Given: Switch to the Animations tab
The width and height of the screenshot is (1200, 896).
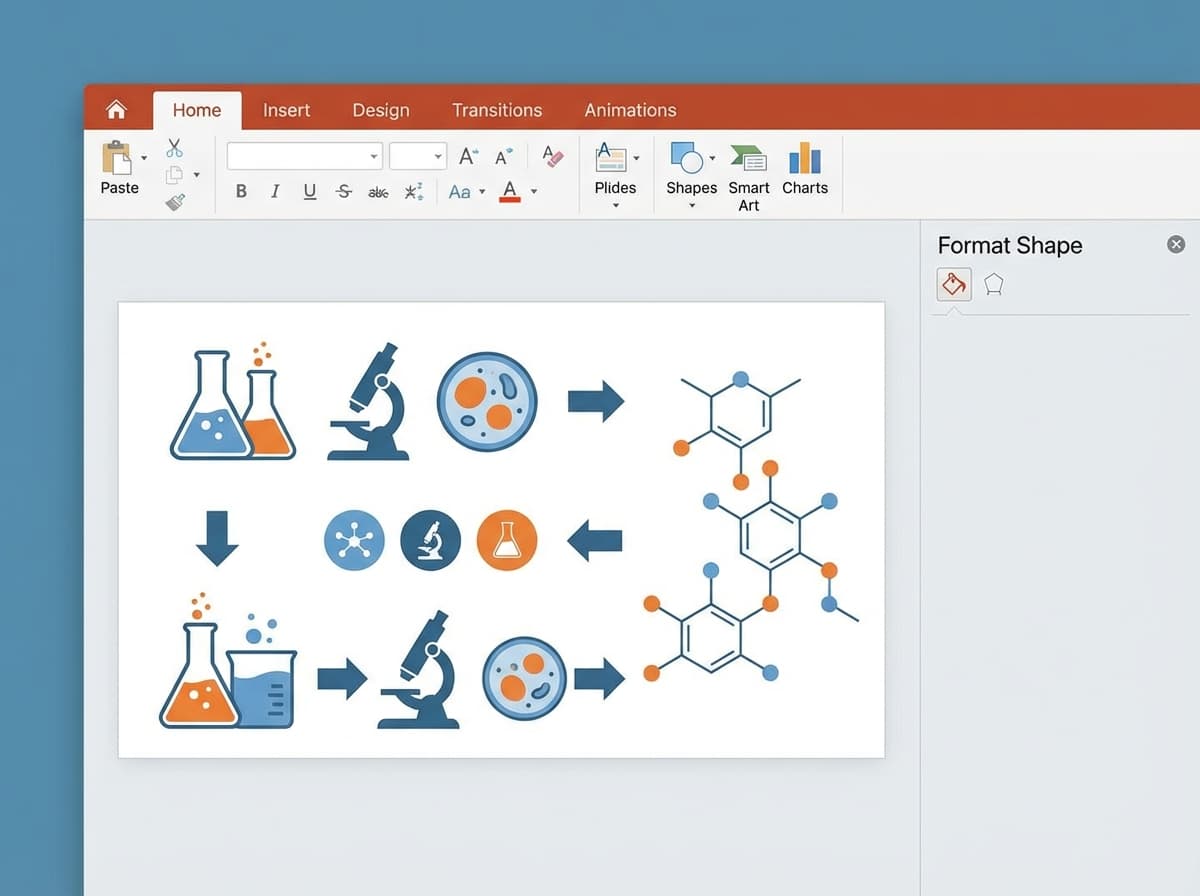Looking at the screenshot, I should [630, 110].
